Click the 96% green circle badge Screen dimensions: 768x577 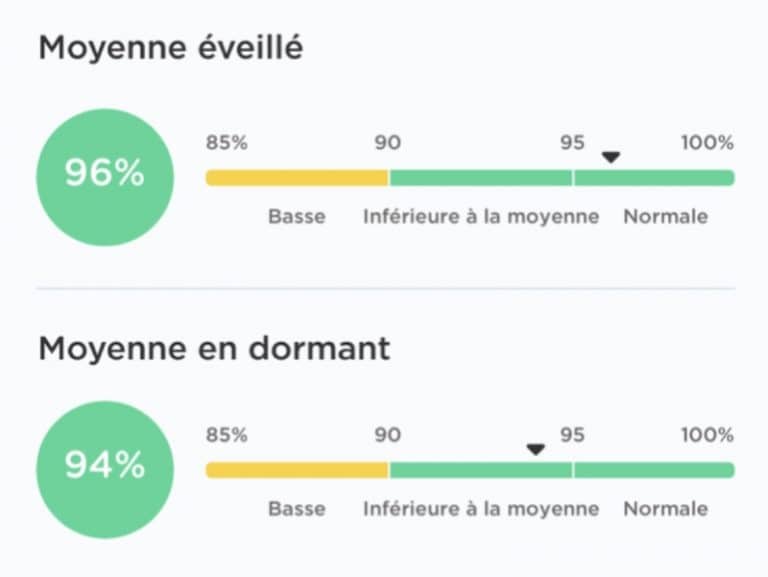click(x=105, y=177)
